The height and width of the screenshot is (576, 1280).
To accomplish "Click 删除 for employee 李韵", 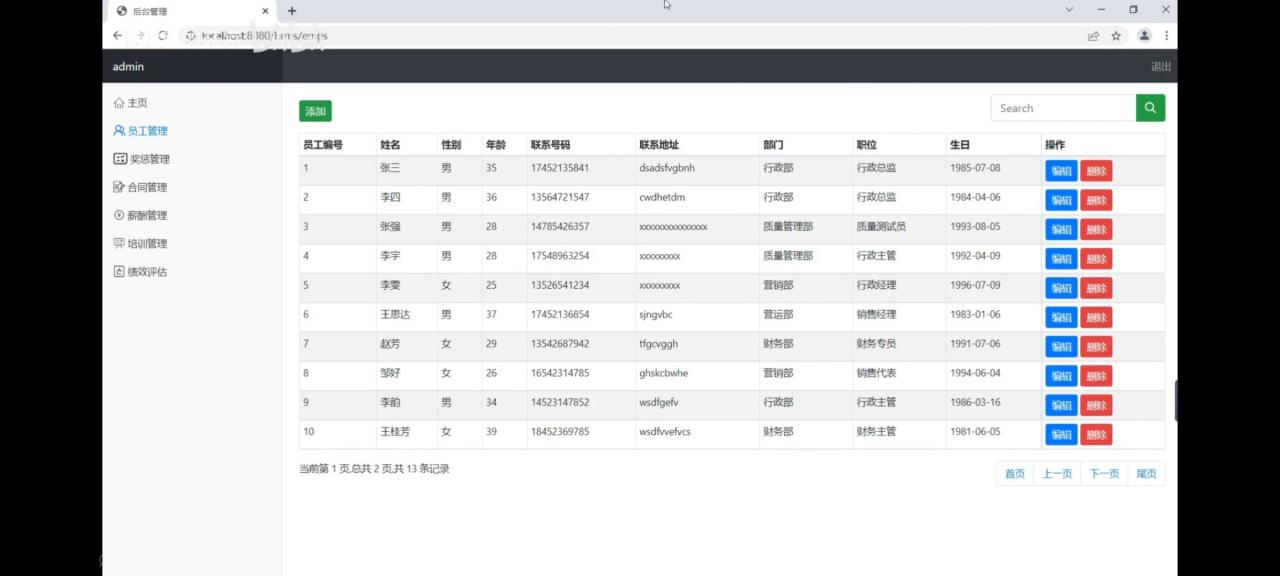I will click(1096, 405).
